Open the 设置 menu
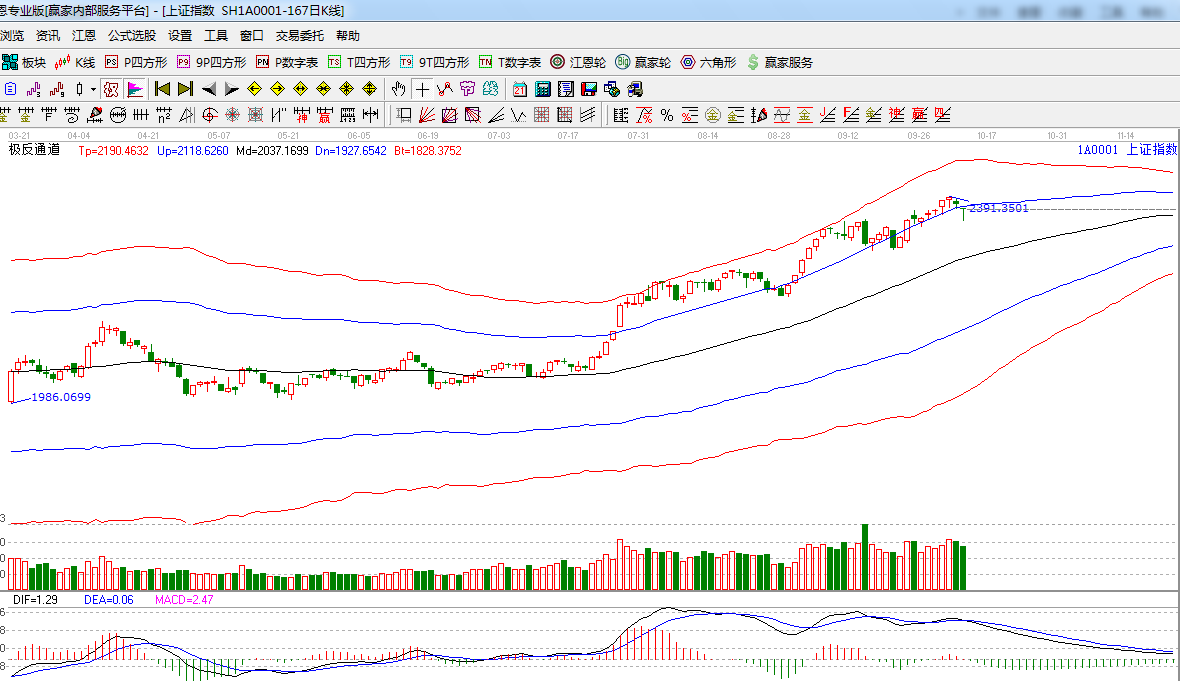The height and width of the screenshot is (681, 1180). [180, 36]
